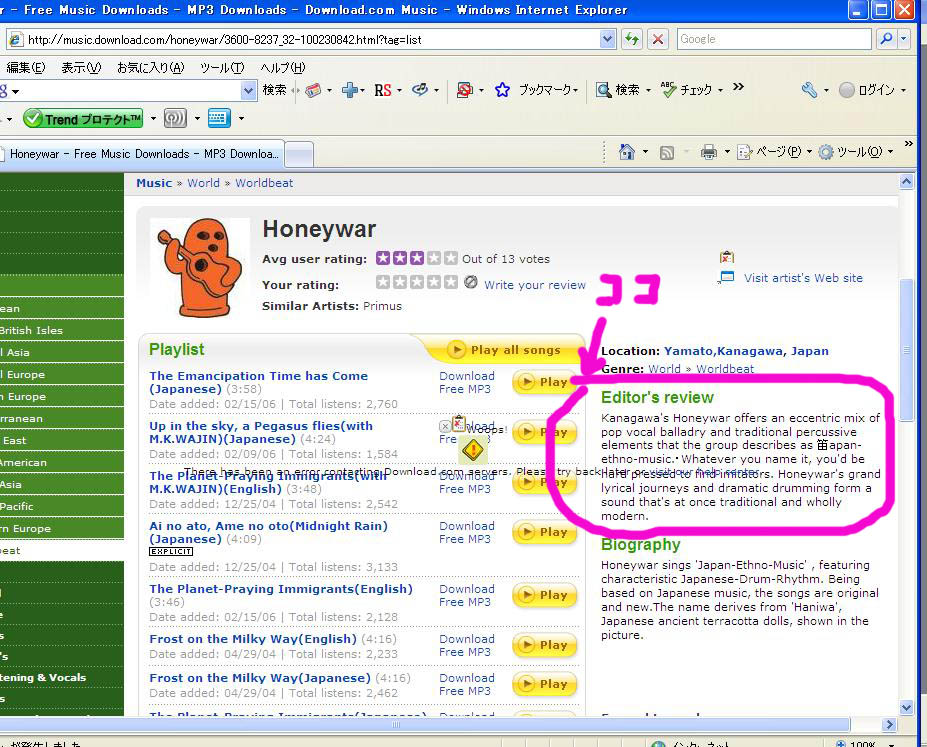Expand the ログイン dropdown

(x=903, y=90)
